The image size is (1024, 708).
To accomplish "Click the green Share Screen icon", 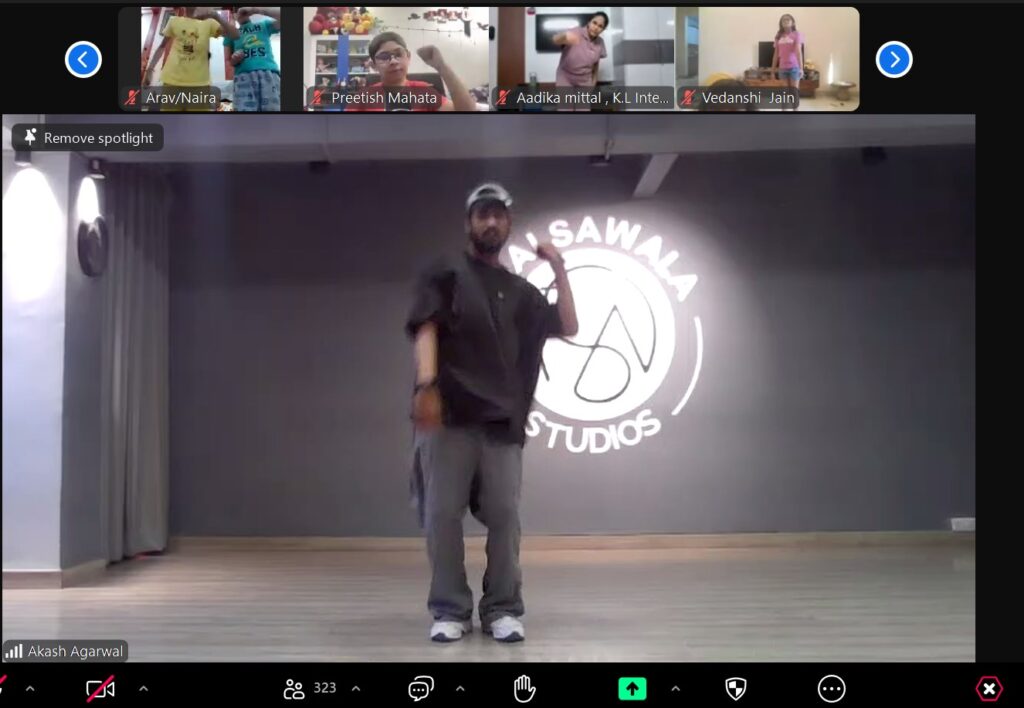I will [x=632, y=688].
